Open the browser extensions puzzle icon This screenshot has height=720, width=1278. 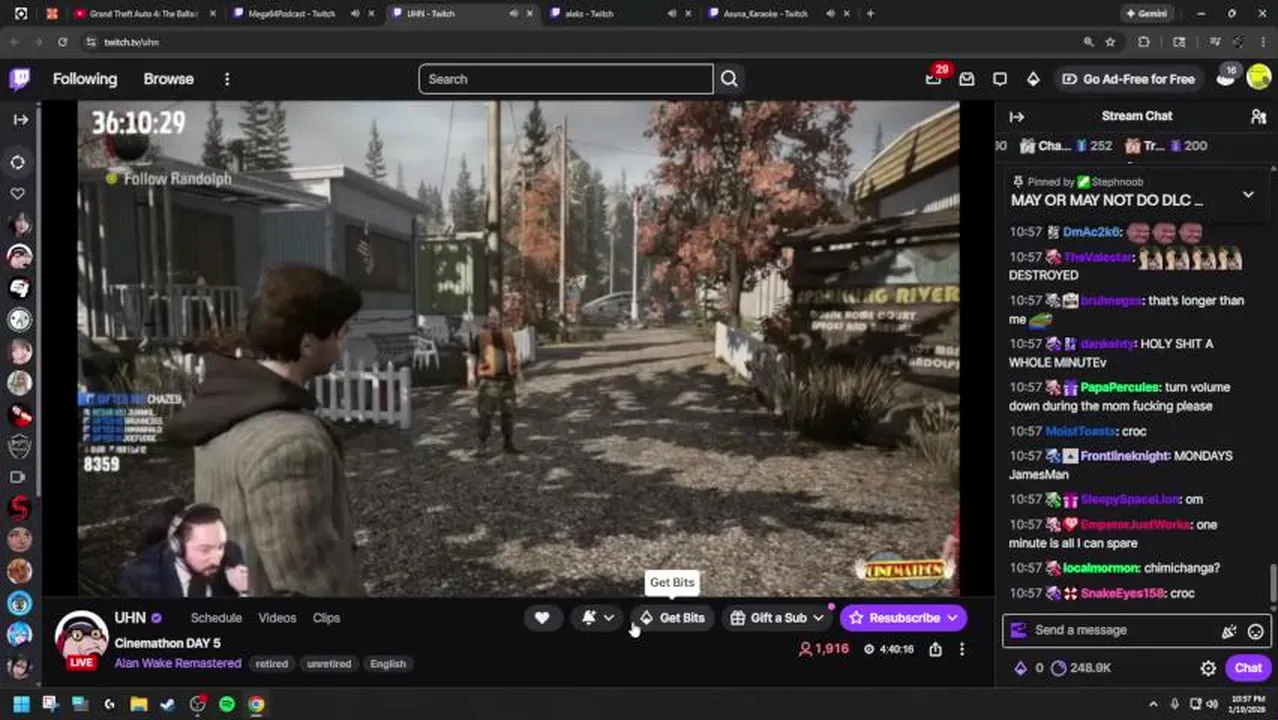click(x=1144, y=42)
